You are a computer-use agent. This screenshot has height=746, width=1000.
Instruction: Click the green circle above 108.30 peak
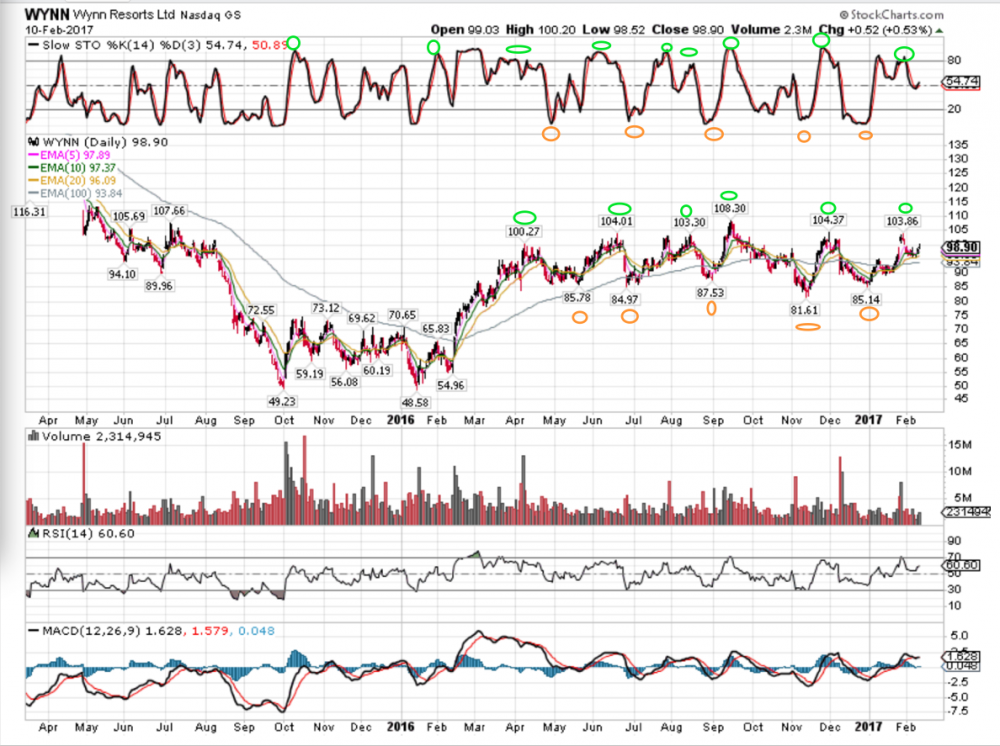(729, 195)
